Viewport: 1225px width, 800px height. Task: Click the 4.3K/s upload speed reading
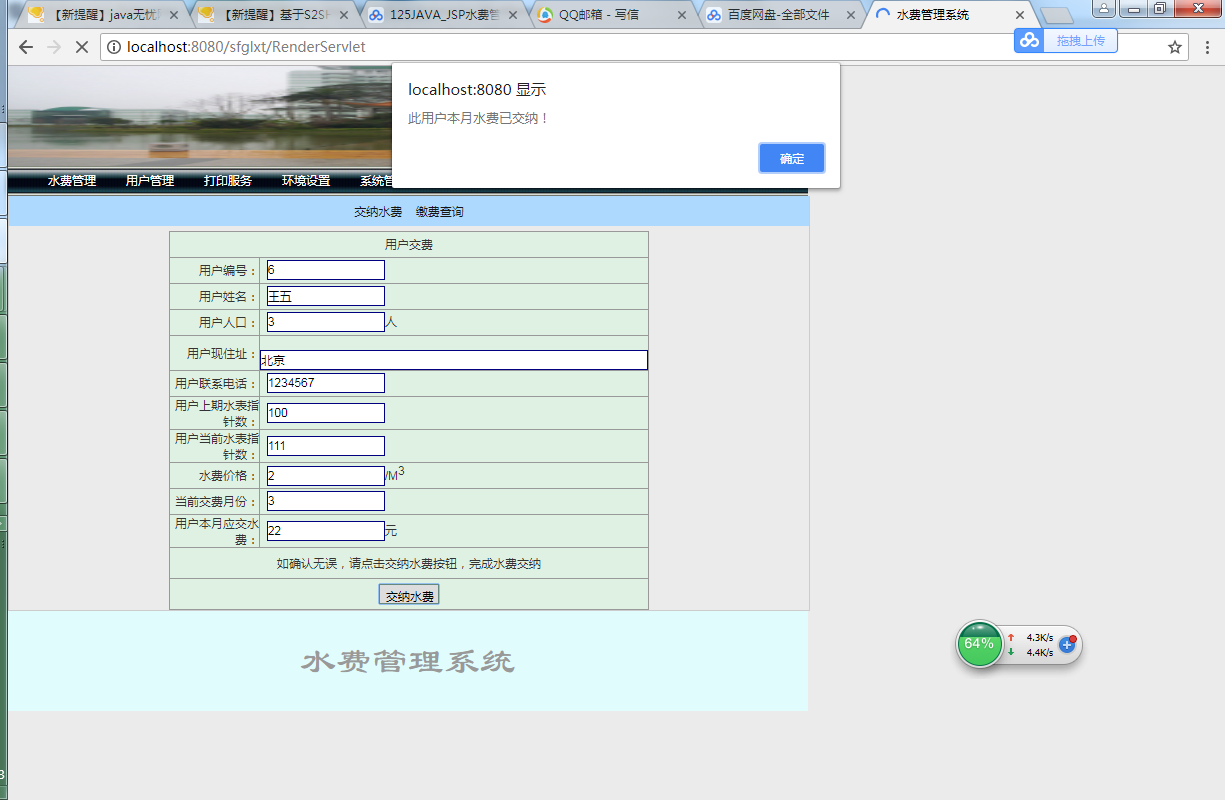(x=1040, y=637)
